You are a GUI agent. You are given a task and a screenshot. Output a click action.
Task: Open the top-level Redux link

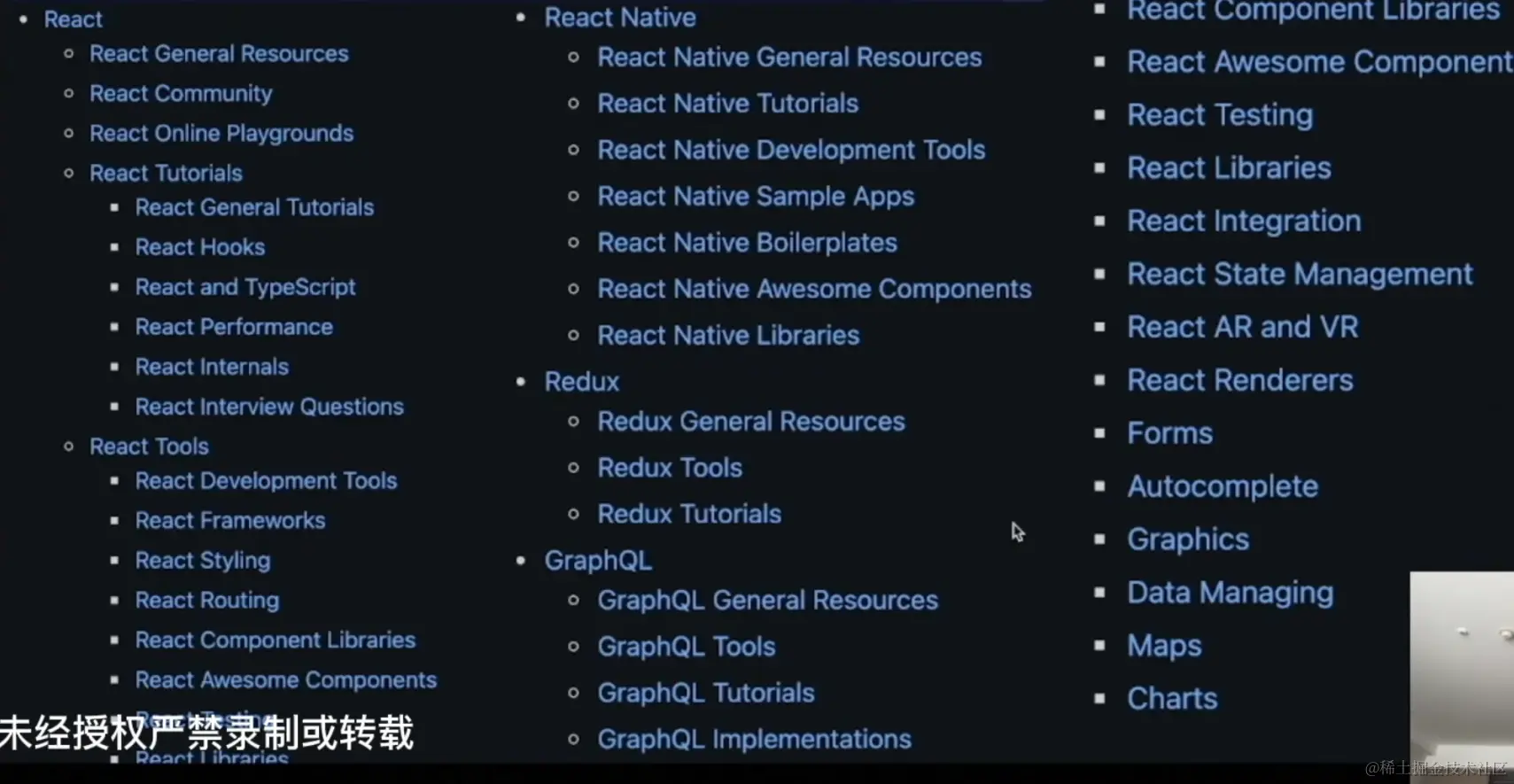[x=582, y=382]
